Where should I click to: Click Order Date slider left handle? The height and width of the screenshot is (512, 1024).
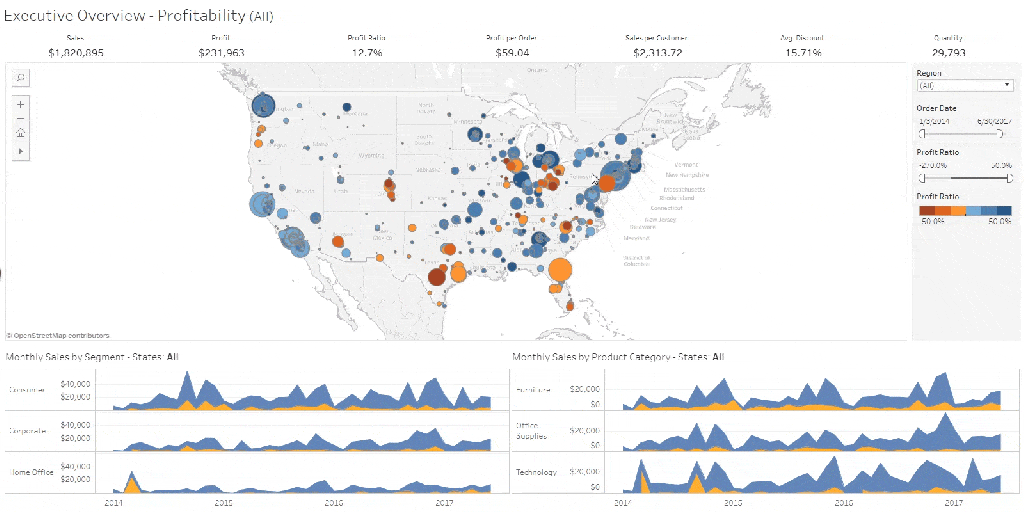click(x=922, y=134)
